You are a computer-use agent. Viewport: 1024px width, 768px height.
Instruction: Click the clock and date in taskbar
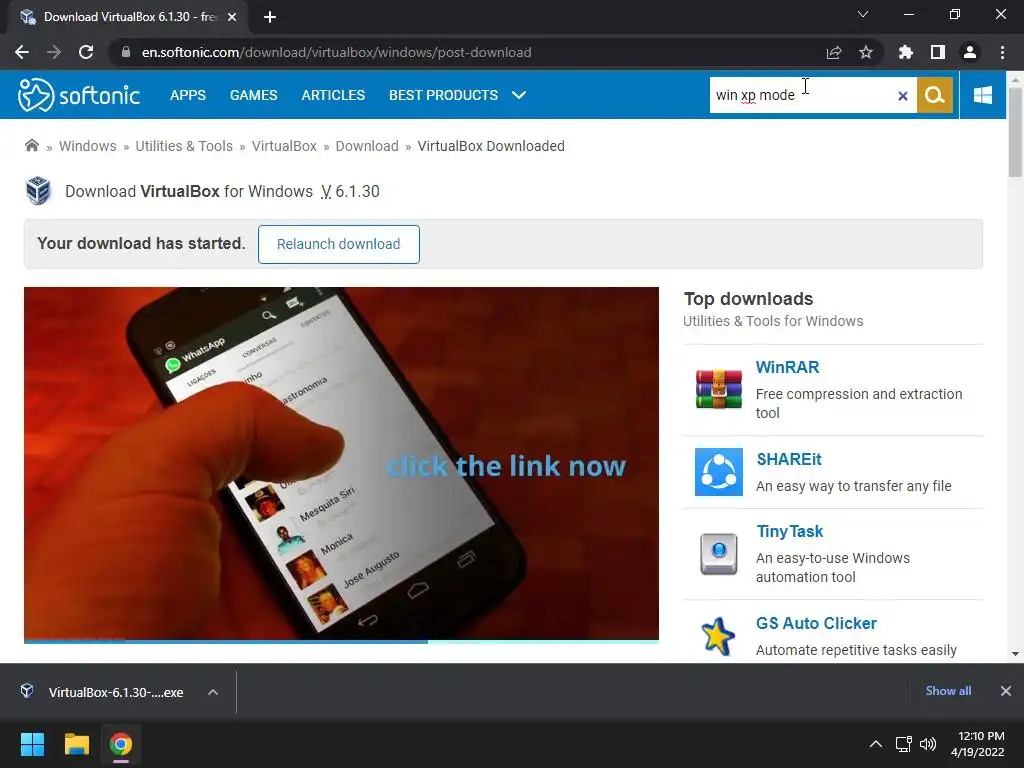(x=978, y=744)
